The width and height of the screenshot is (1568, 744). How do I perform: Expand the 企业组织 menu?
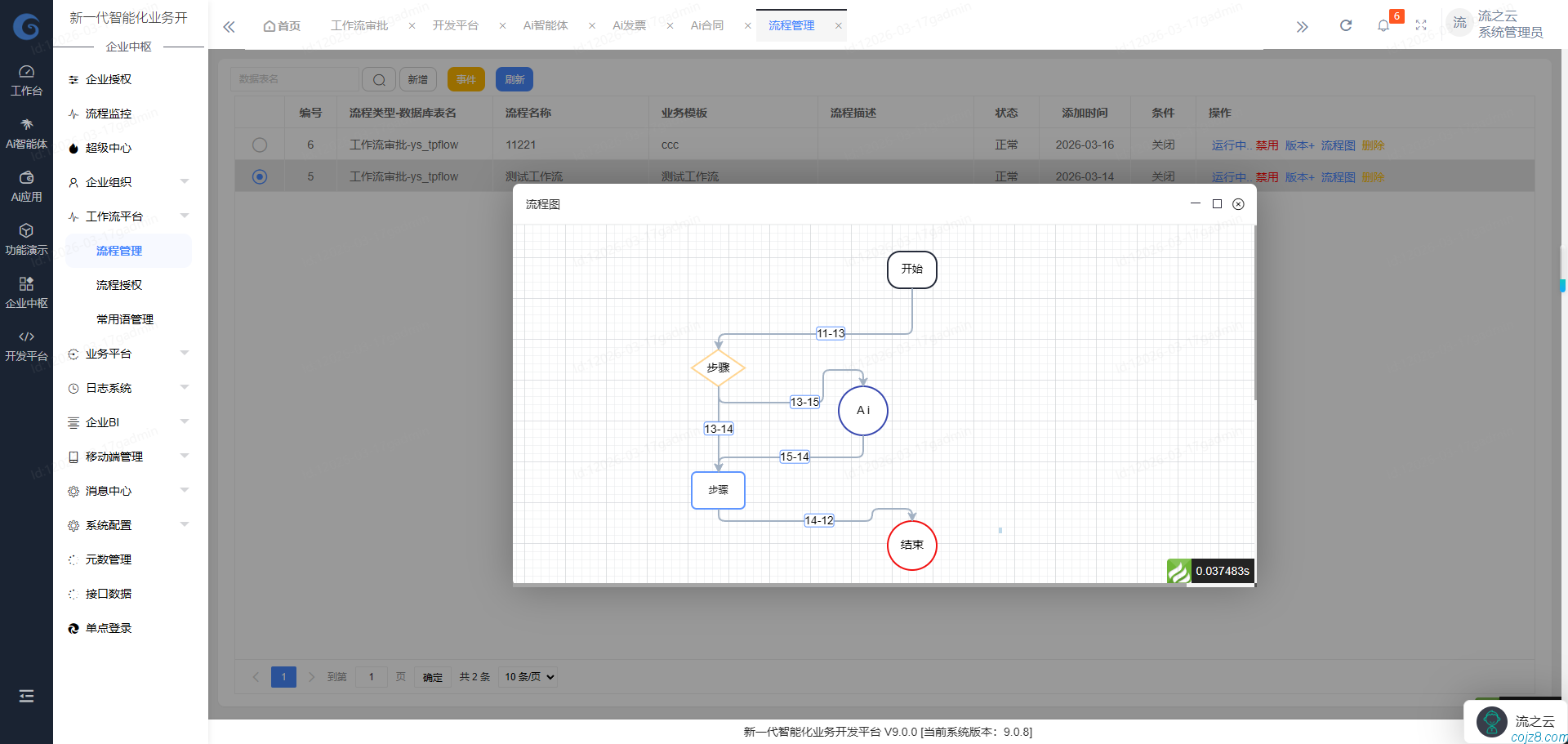click(129, 182)
